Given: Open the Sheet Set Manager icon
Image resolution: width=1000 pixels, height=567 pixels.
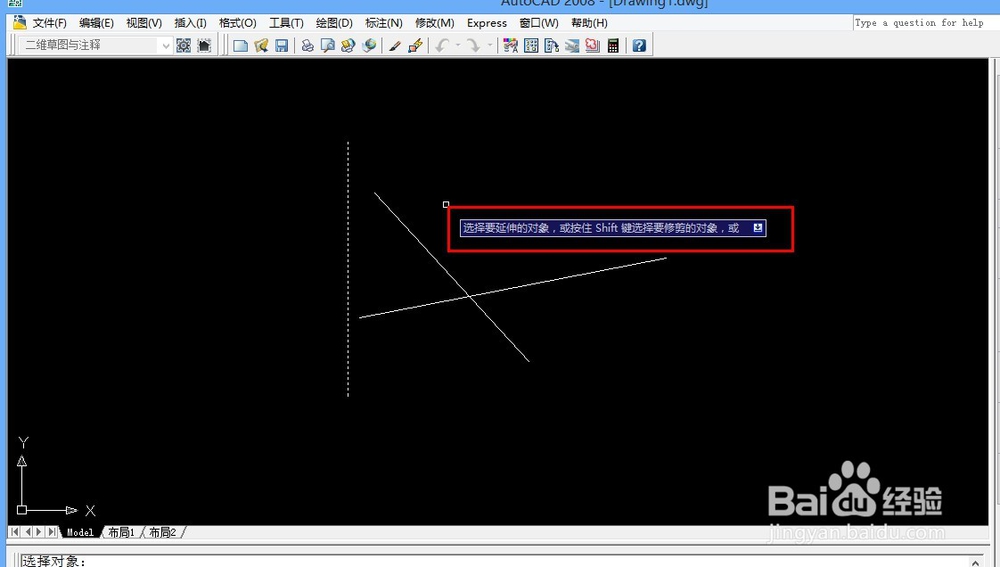Looking at the screenshot, I should point(572,45).
